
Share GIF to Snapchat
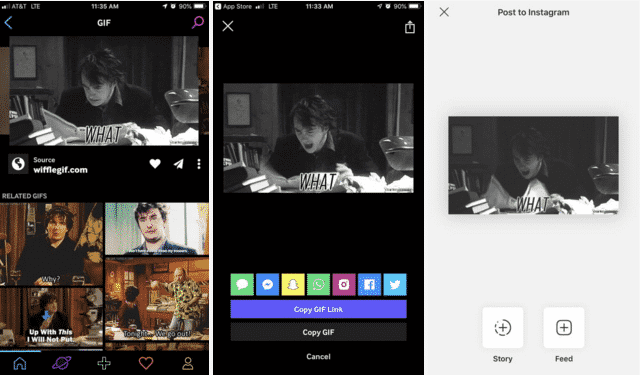click(293, 284)
